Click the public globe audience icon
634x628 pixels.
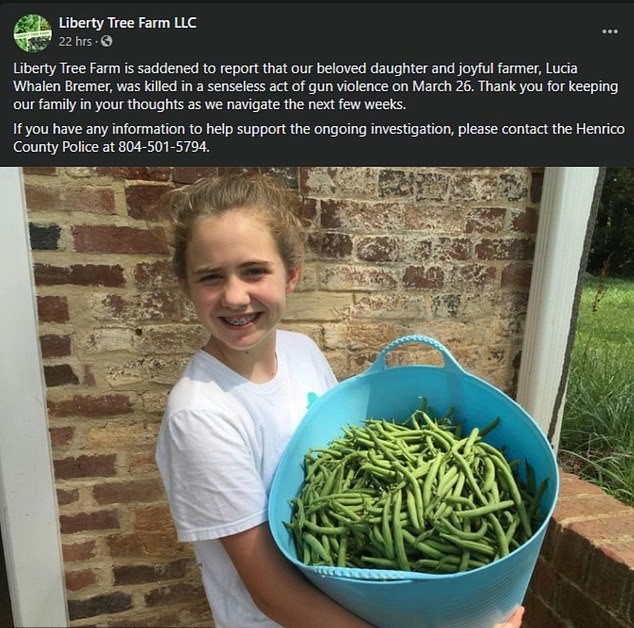(107, 42)
